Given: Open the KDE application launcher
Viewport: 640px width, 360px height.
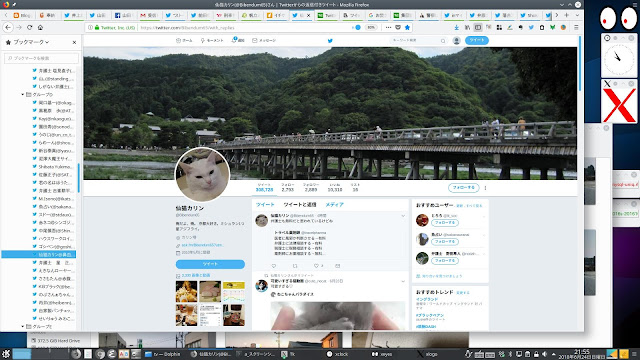Looking at the screenshot, I should click(6, 354).
